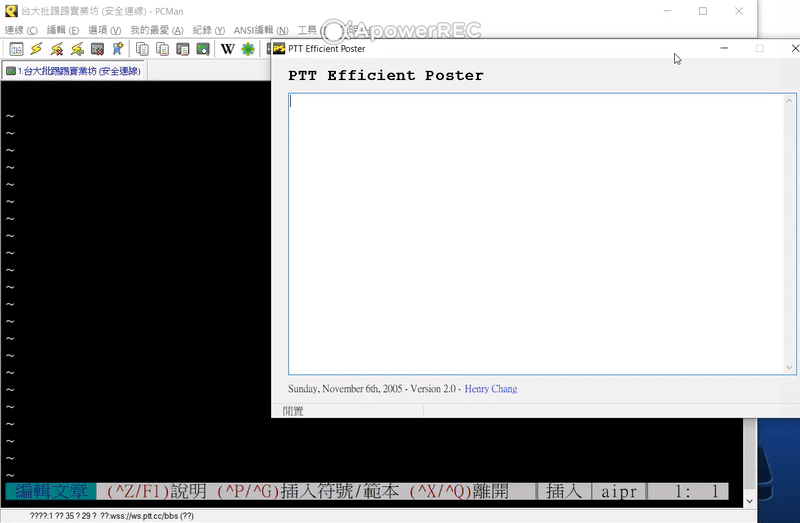Close the PTT Efficient Poster window
The height and width of the screenshot is (523, 800).
(x=794, y=48)
